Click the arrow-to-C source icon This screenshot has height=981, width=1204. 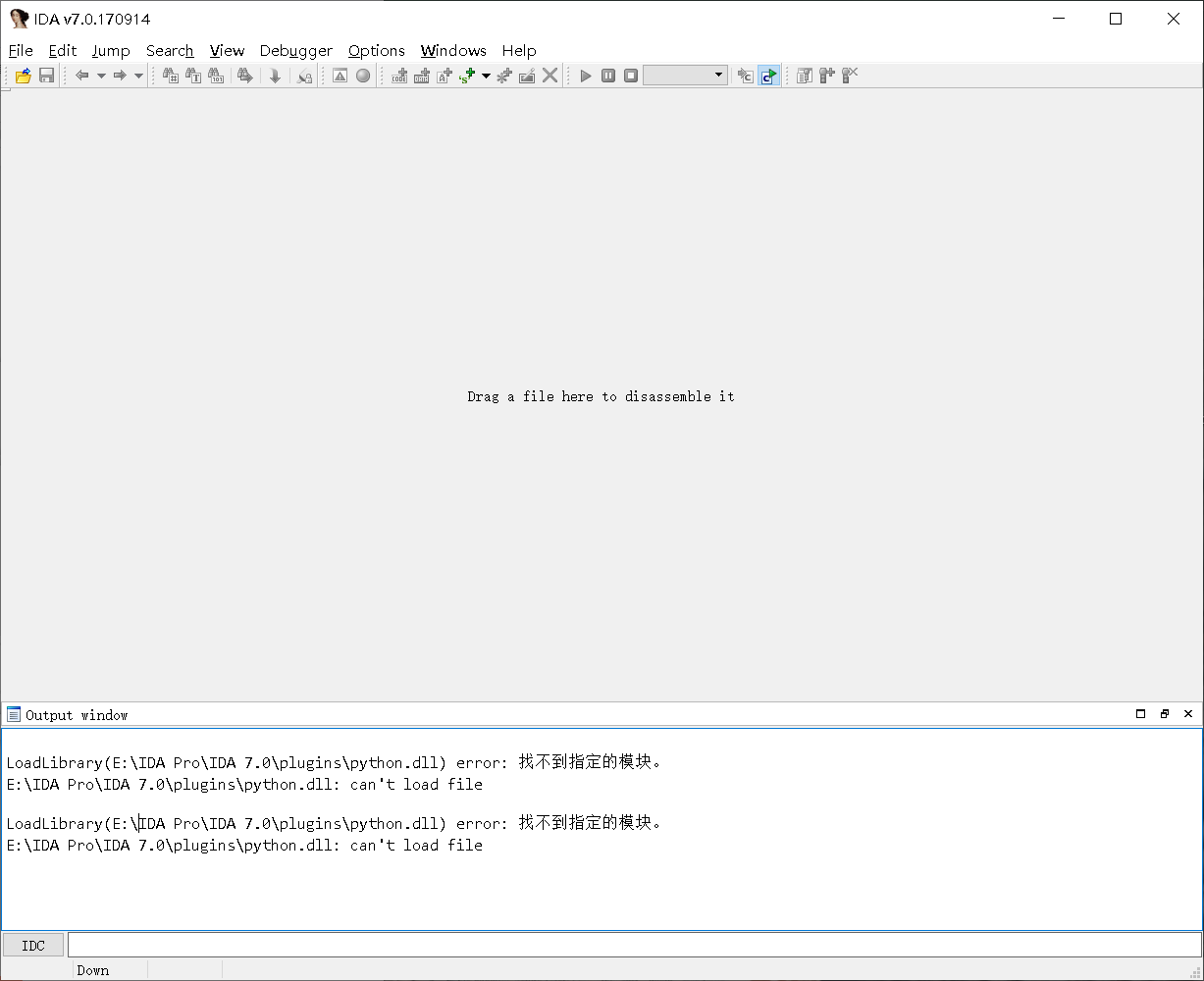point(746,76)
